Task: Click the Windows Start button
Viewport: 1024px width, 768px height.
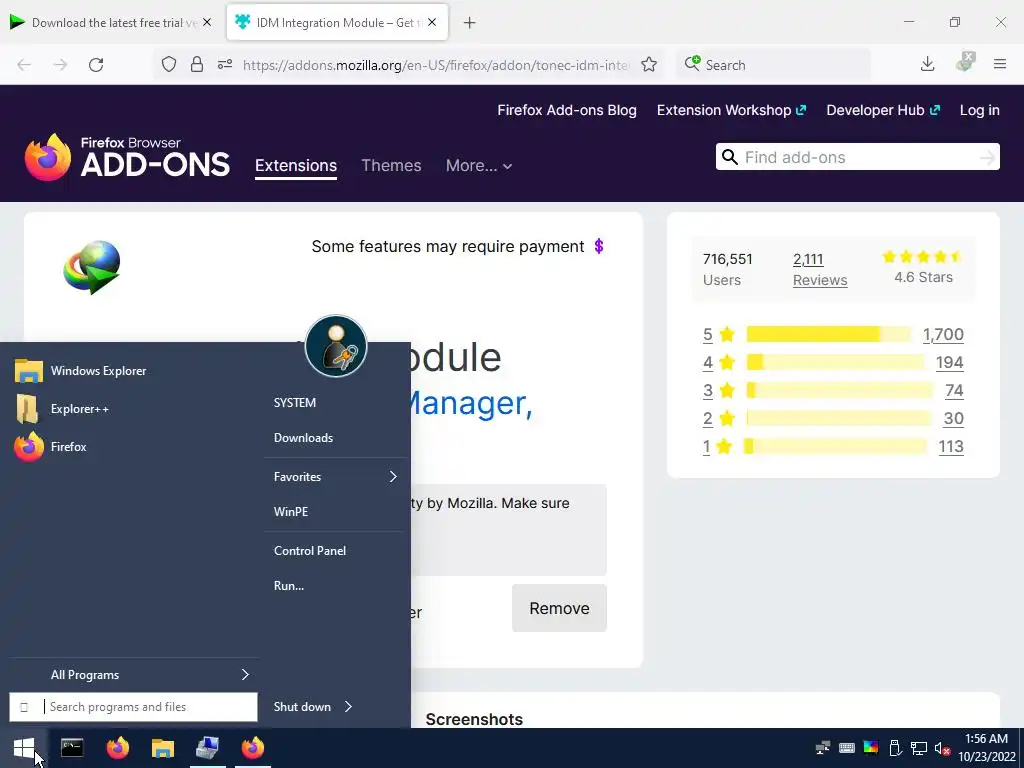Action: coord(24,748)
